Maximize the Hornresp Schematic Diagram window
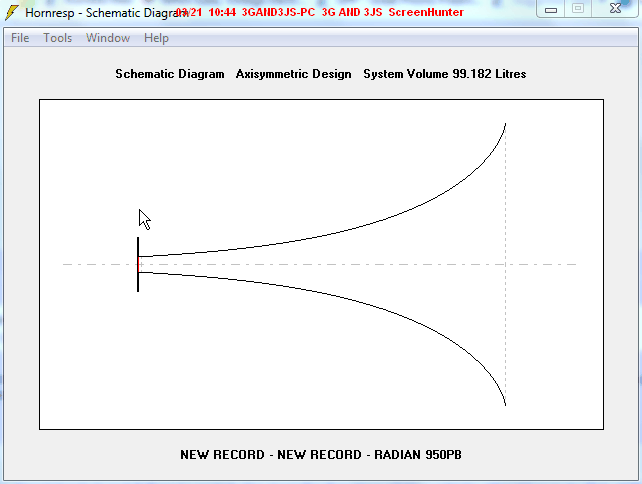642x484 pixels. click(x=578, y=9)
